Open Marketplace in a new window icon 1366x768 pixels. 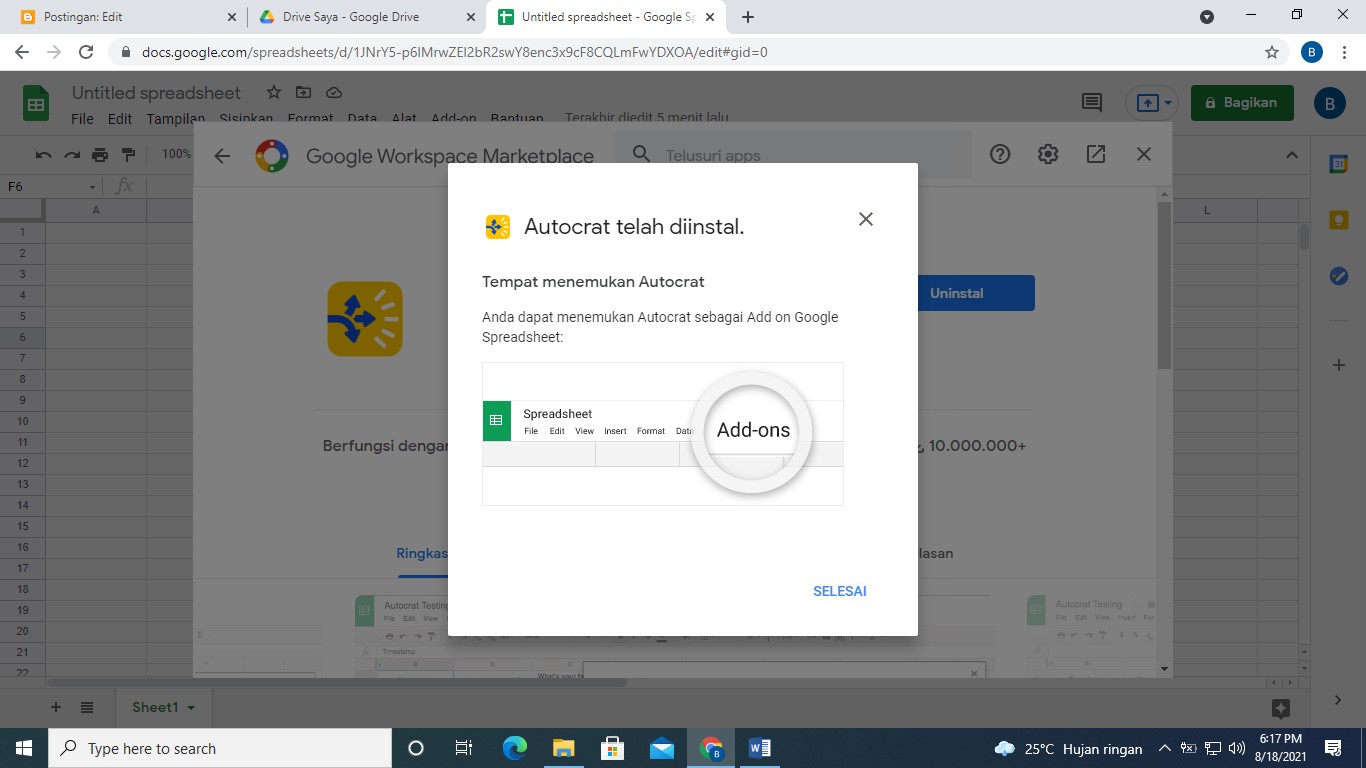point(1095,154)
